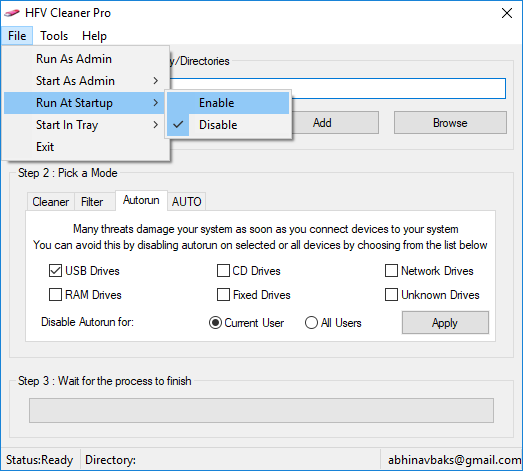Viewport: 523px width, 471px height.
Task: Check the Fixed Drives checkbox
Action: [223, 295]
